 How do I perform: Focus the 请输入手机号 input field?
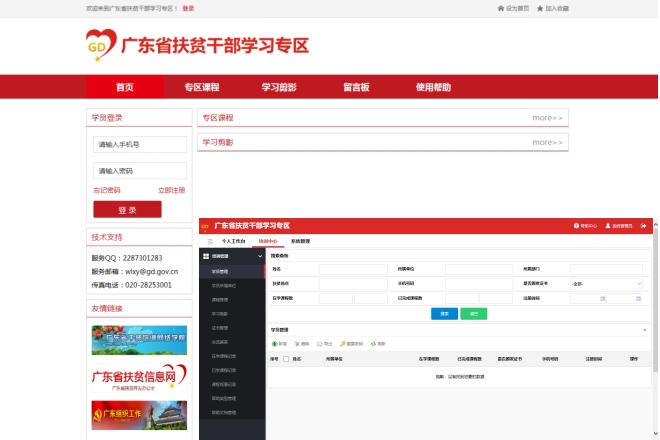coord(140,144)
